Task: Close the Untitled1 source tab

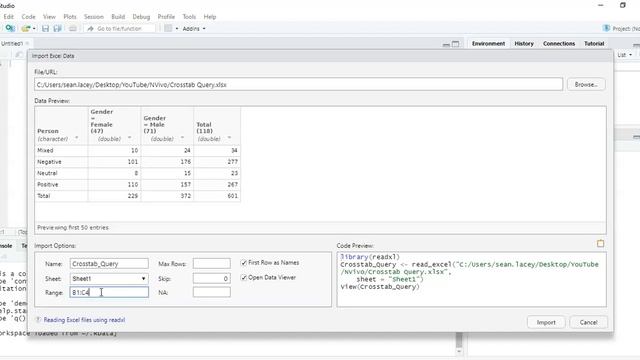Action: (27, 43)
